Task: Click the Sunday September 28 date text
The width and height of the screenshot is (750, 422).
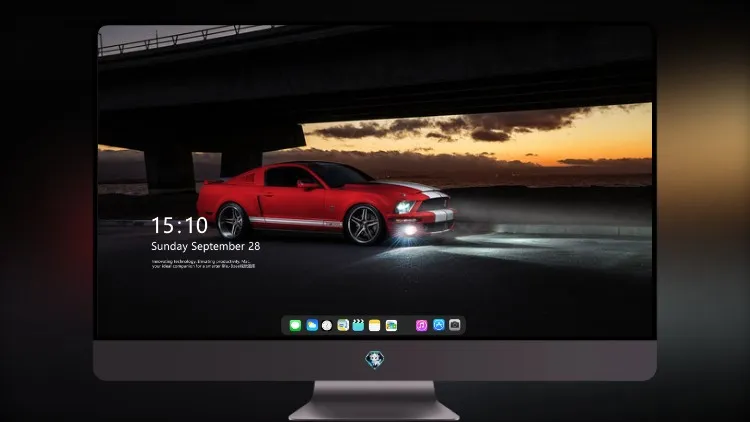Action: (206, 246)
